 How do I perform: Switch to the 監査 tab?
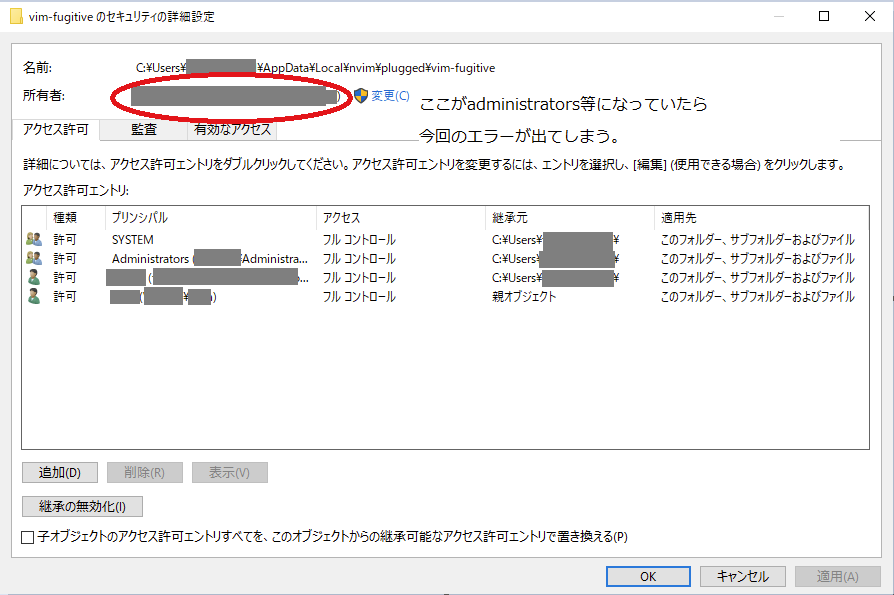(144, 129)
